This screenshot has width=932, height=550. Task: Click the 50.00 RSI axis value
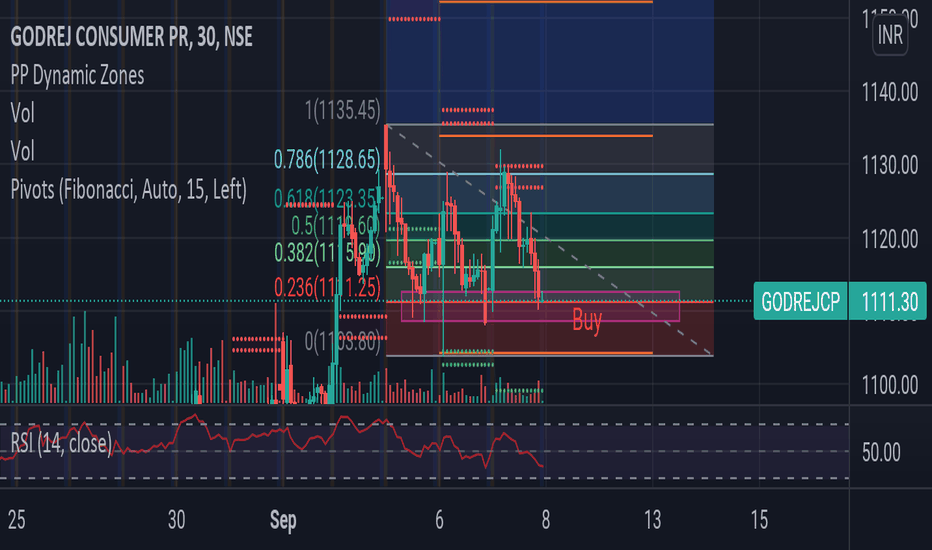tap(881, 452)
